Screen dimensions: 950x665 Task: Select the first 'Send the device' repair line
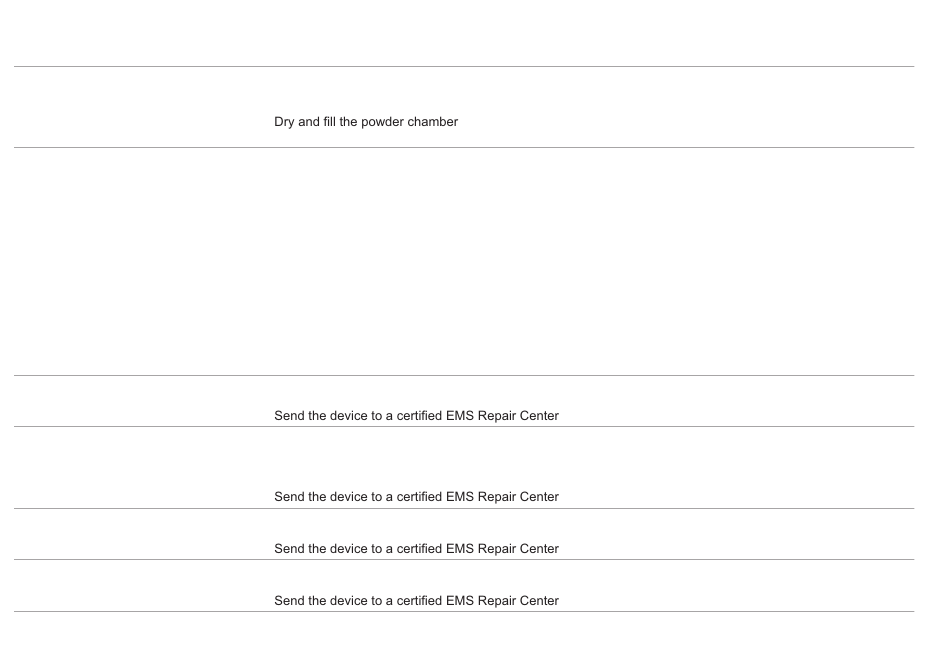(x=416, y=415)
